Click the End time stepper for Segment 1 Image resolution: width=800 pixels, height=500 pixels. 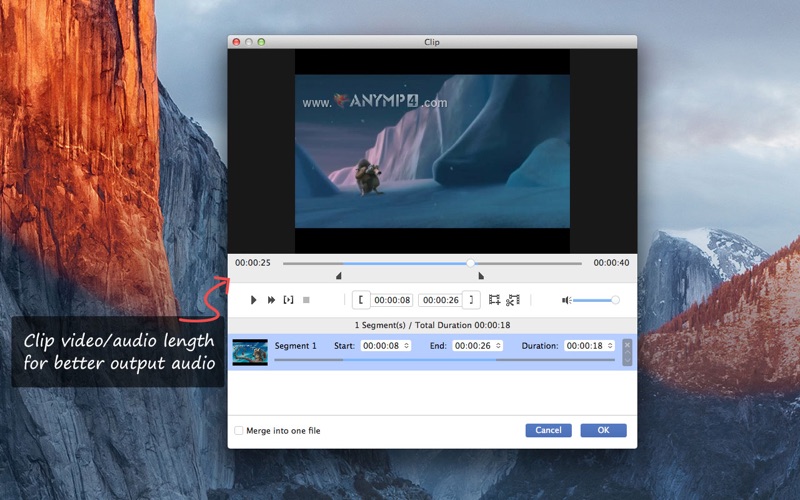pos(498,346)
